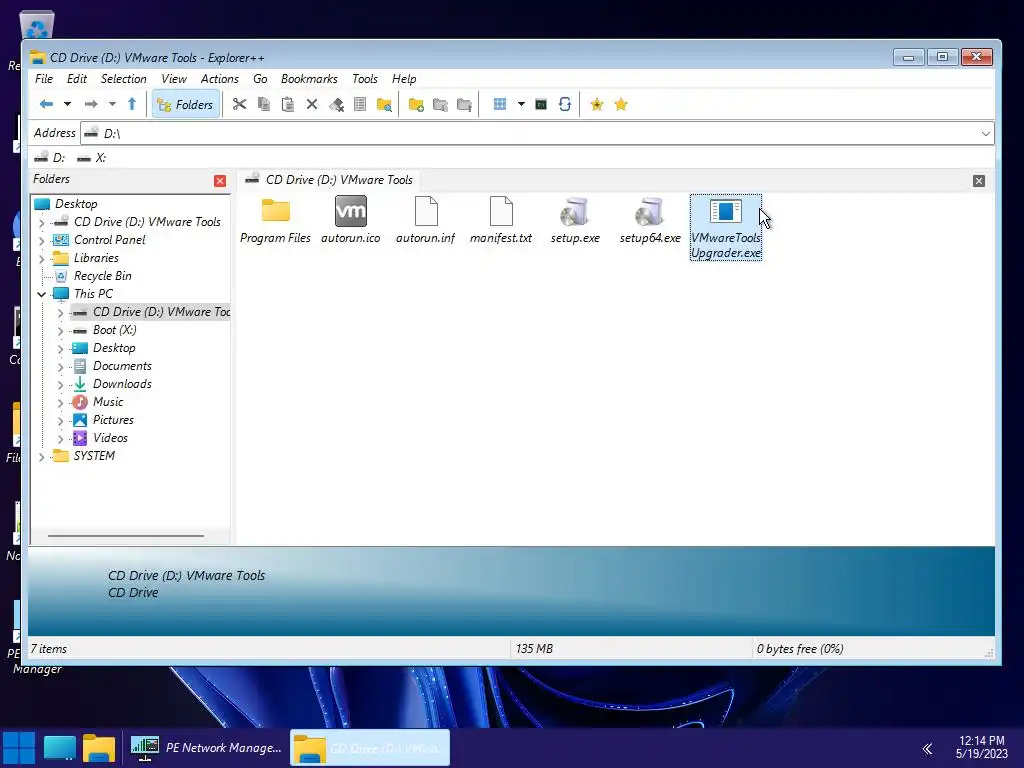Open the Actions menu
This screenshot has width=1024, height=768.
pos(219,79)
